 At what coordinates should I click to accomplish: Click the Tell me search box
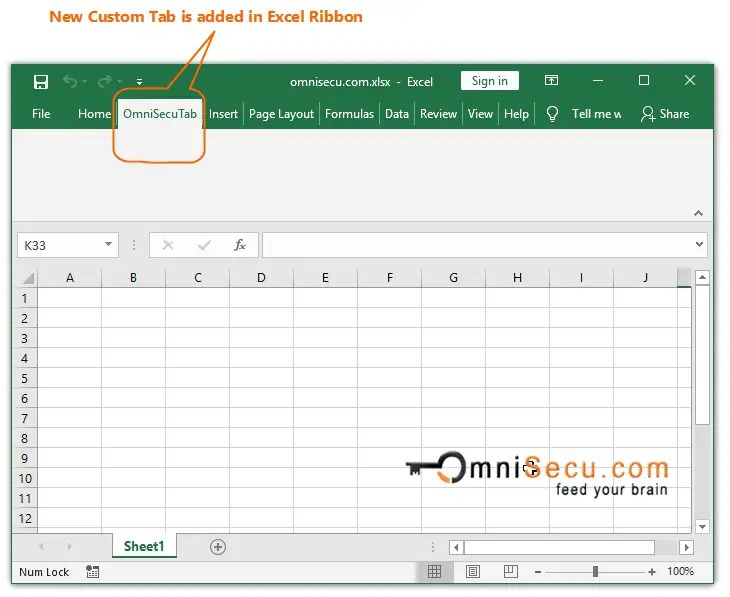coord(596,114)
